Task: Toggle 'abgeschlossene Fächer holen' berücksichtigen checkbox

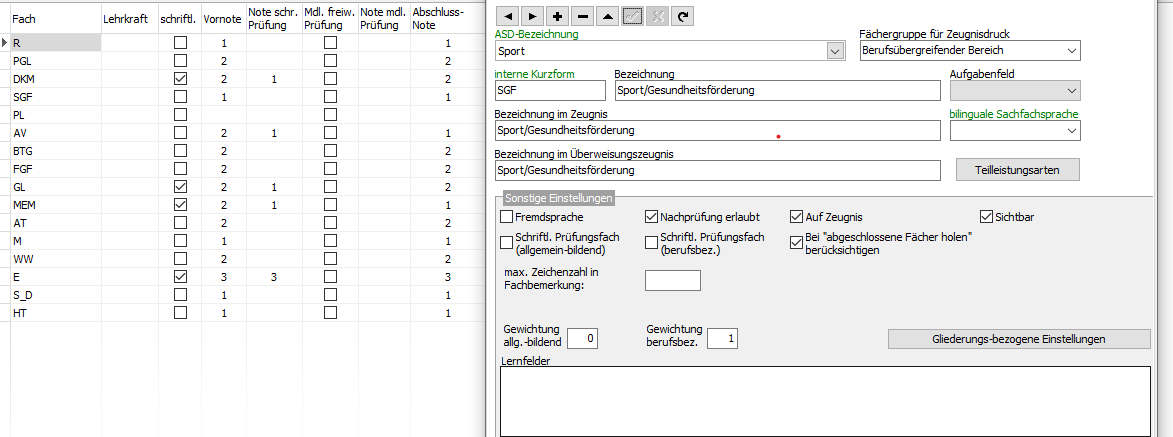Action: coord(797,242)
